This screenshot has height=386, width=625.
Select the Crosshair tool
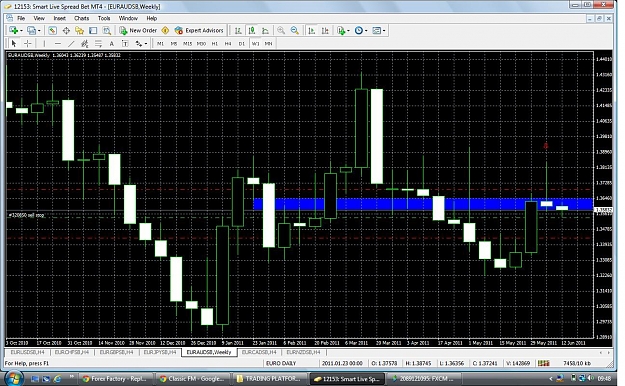(x=28, y=43)
